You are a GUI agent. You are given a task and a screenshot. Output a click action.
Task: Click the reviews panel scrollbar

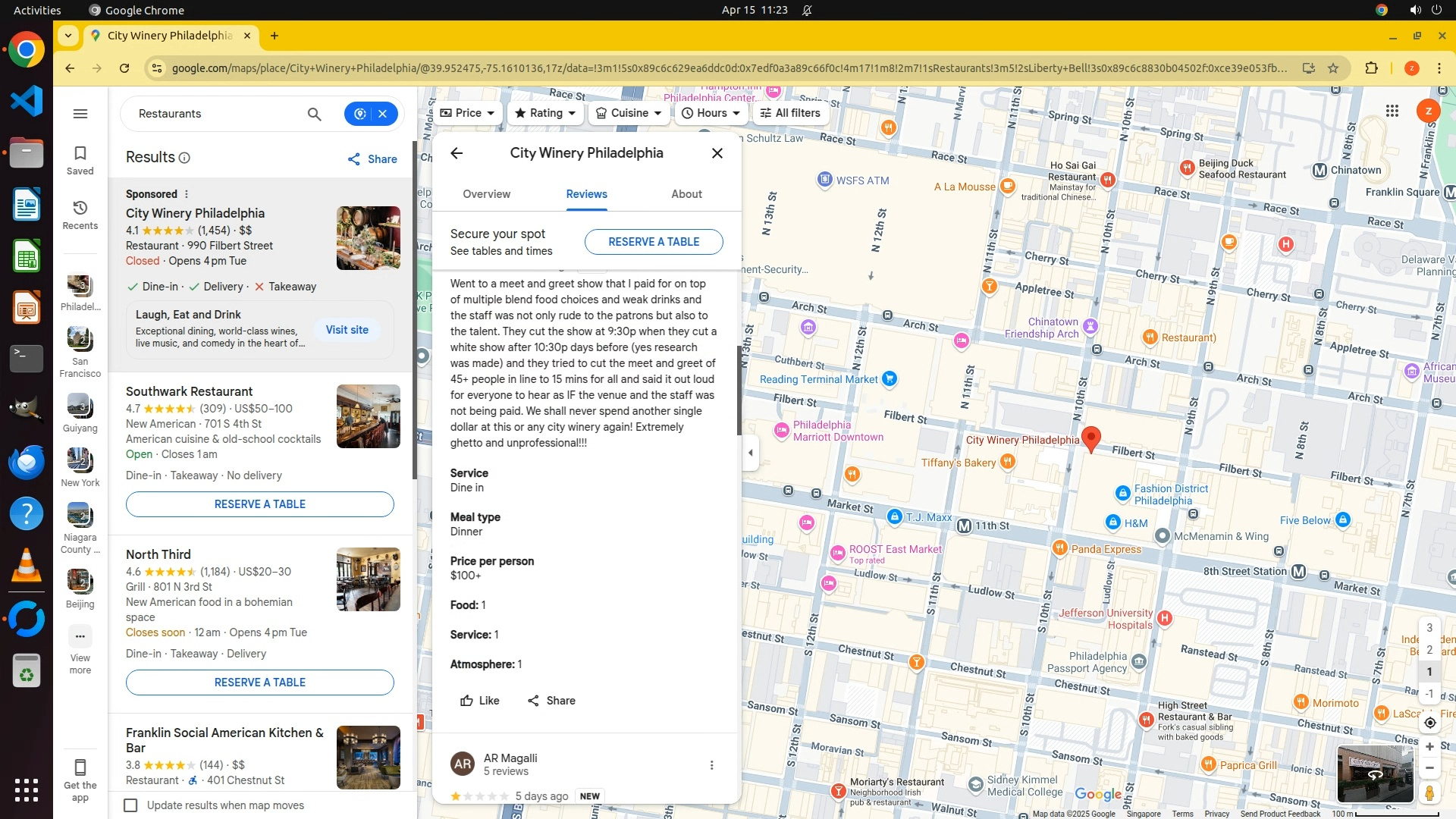pos(739,391)
